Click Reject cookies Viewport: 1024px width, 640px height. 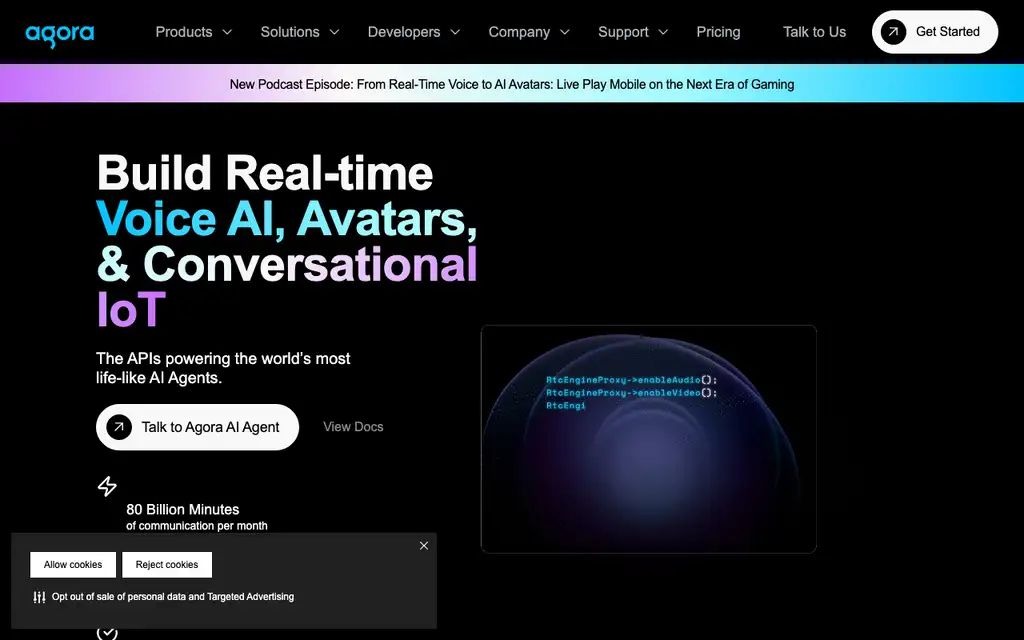[x=167, y=565]
